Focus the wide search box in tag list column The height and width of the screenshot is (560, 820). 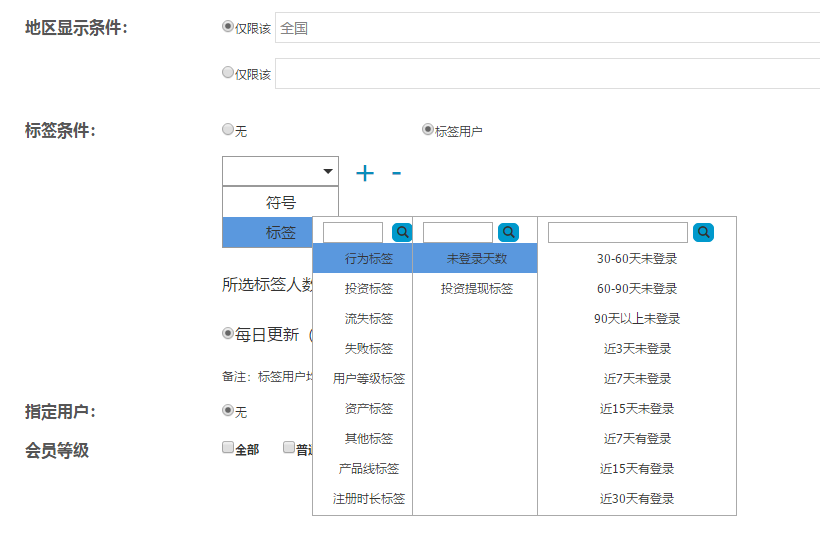point(618,232)
